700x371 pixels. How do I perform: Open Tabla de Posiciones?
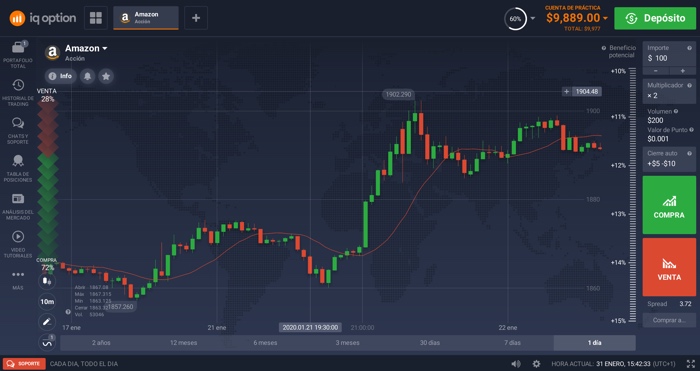point(18,168)
